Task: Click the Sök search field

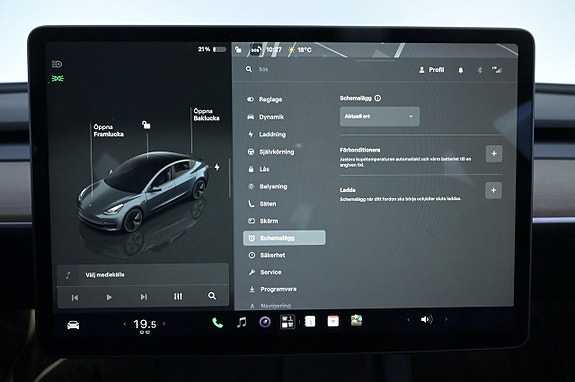Action: [264, 69]
